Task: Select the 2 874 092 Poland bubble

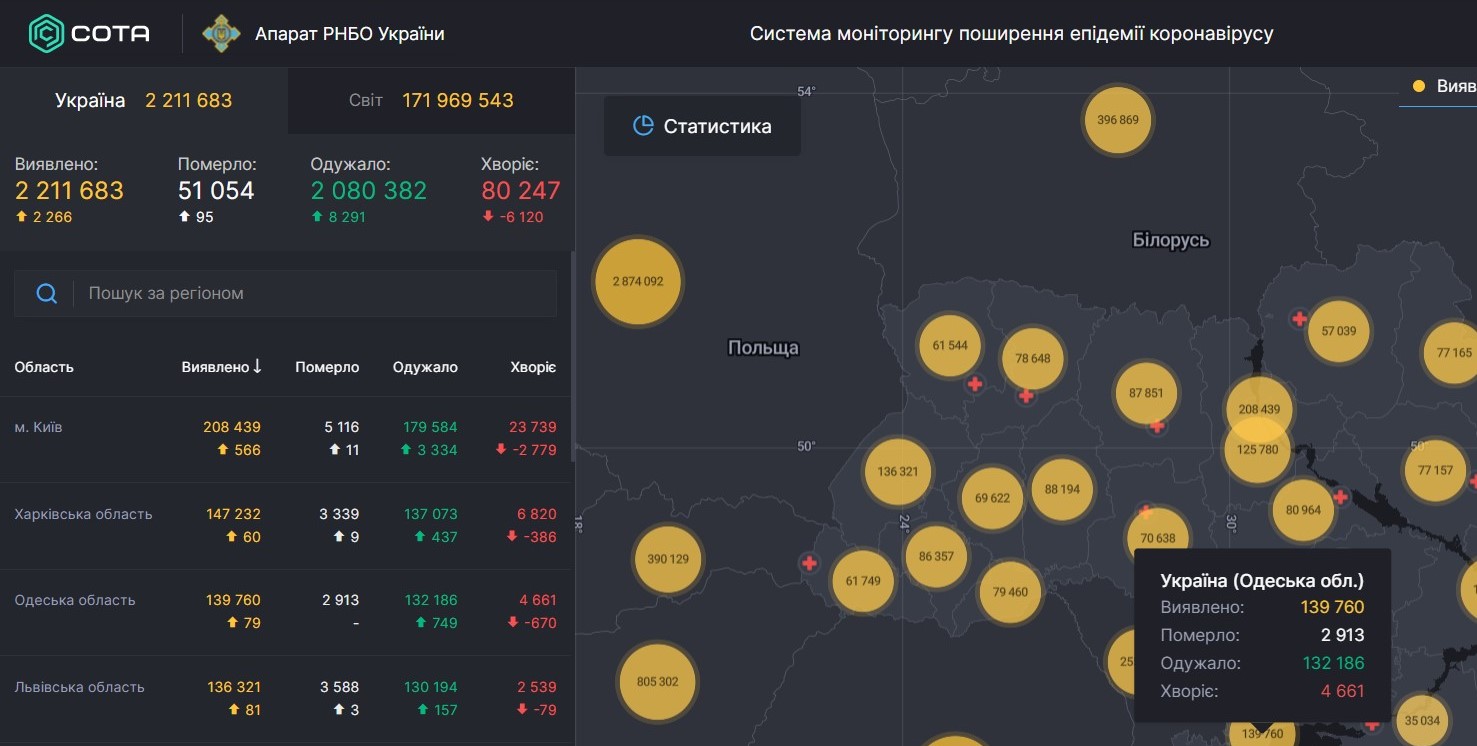Action: click(x=638, y=281)
